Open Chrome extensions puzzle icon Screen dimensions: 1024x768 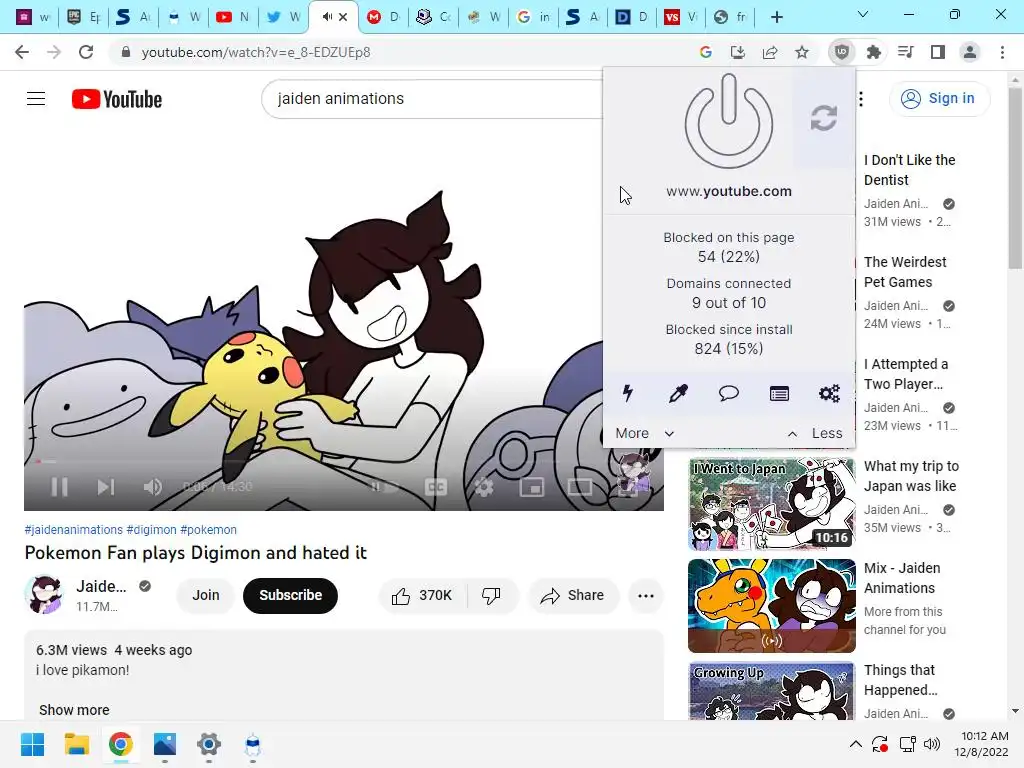[x=873, y=52]
